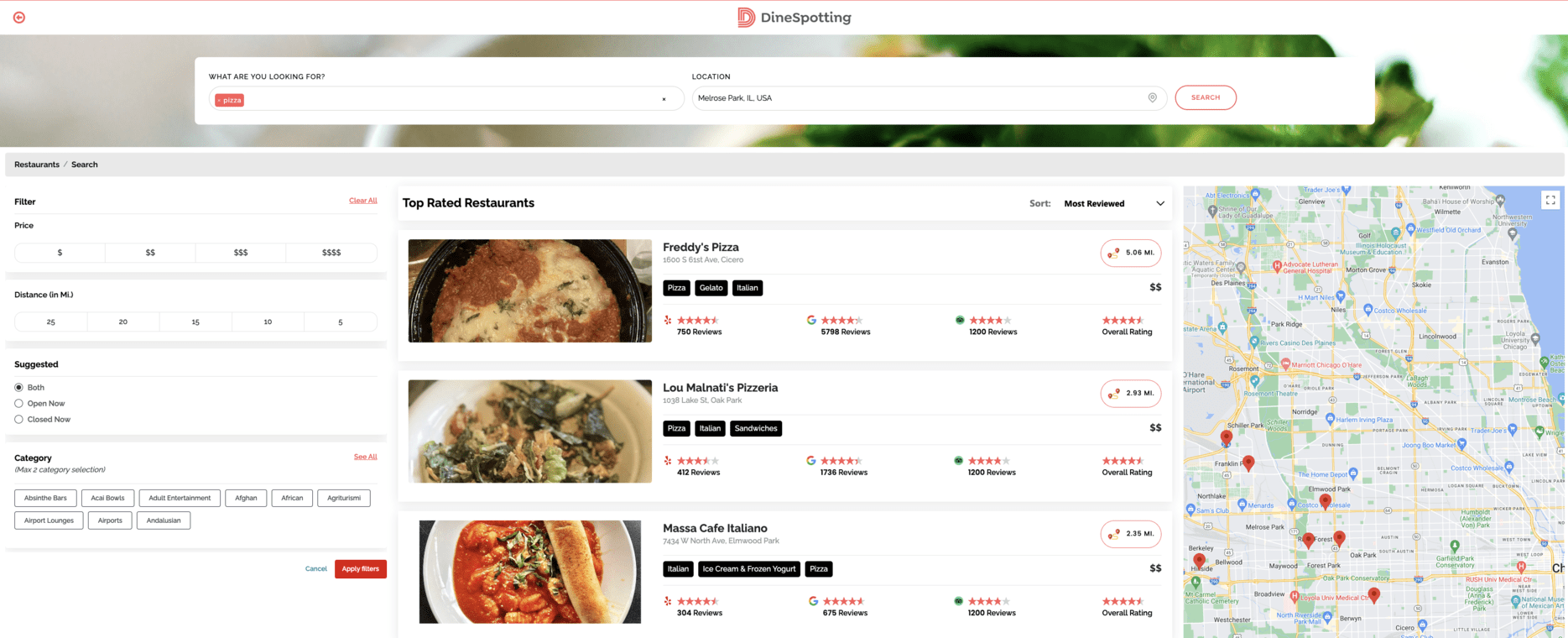Click Gelato tag on Freddy's Pizza

click(x=711, y=288)
